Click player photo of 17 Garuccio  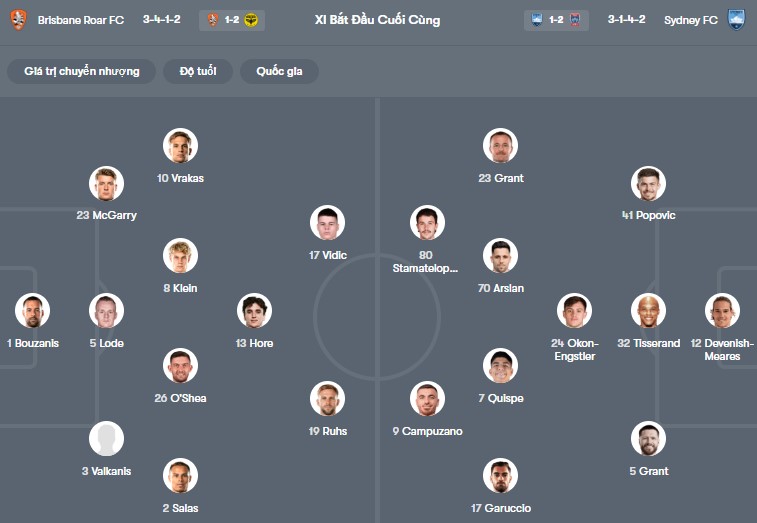click(500, 476)
